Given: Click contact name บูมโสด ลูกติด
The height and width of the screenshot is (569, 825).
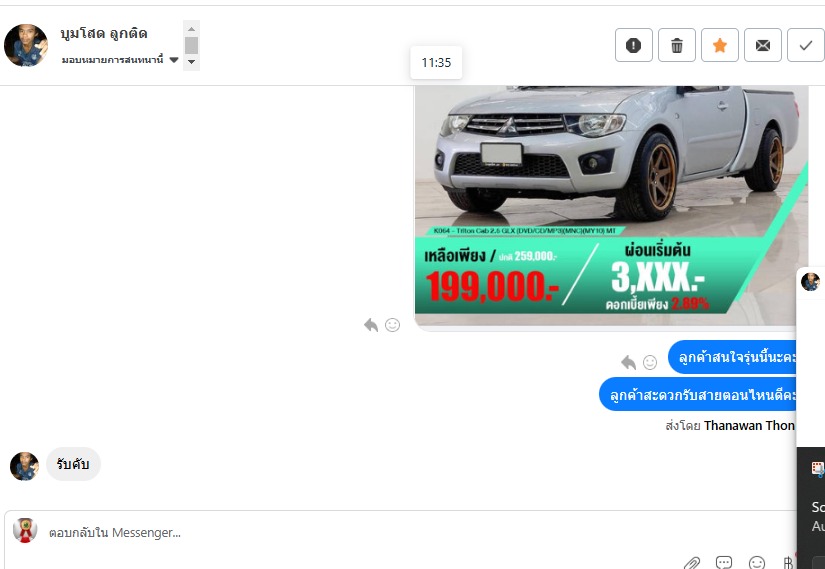Looking at the screenshot, I should (x=104, y=34).
